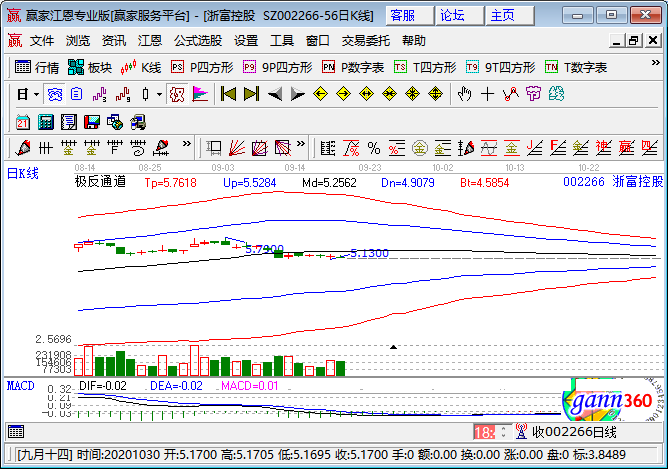This screenshot has height=469, width=668.
Task: Click the red 神 lines icon
Action: coord(603,148)
